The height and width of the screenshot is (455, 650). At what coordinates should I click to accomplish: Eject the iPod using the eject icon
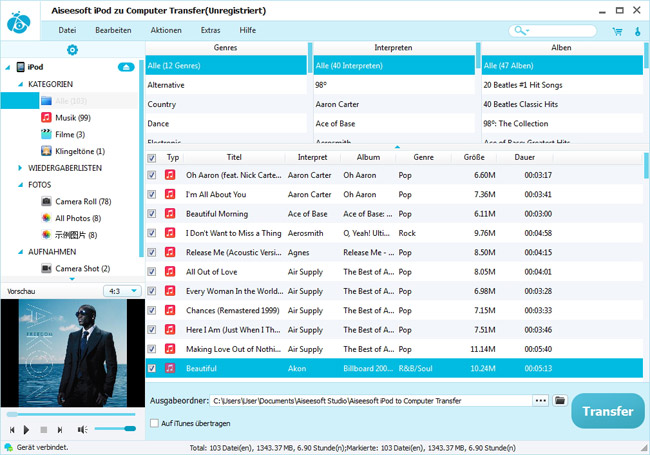[126, 67]
